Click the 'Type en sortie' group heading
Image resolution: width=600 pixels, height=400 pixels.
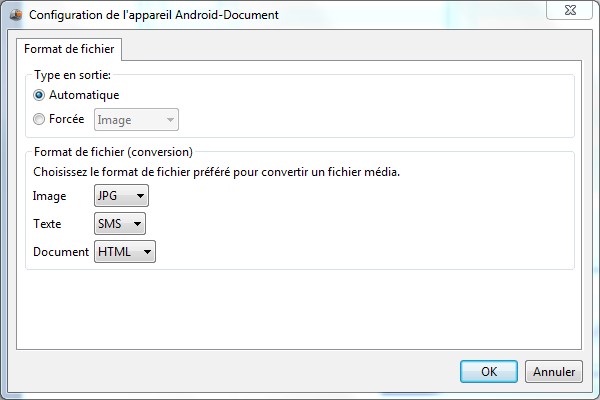(x=72, y=75)
